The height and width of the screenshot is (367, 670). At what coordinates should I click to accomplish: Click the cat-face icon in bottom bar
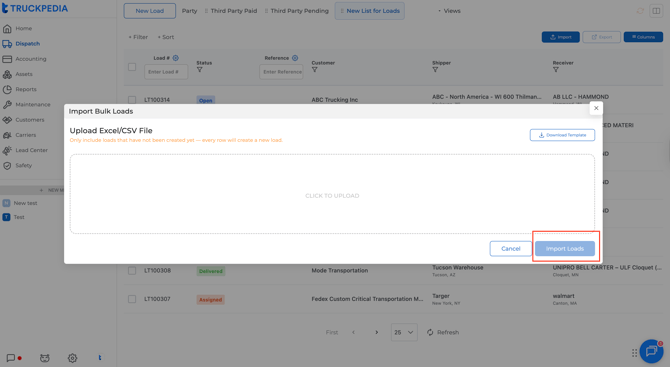[44, 358]
